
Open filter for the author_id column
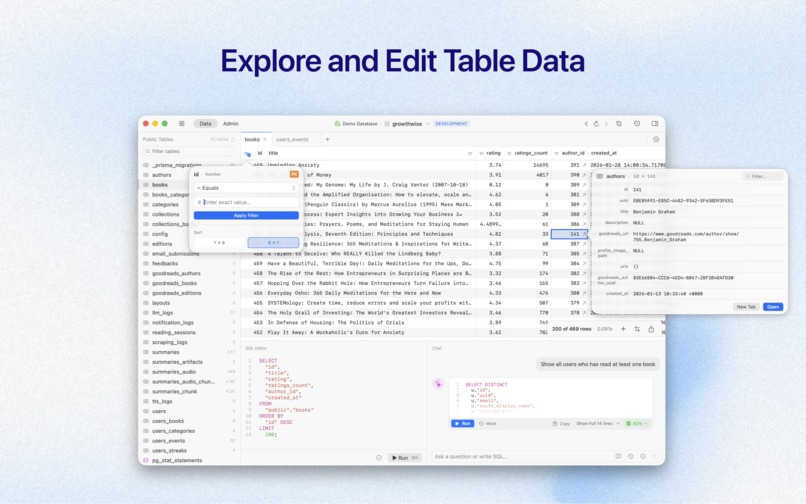click(557, 153)
